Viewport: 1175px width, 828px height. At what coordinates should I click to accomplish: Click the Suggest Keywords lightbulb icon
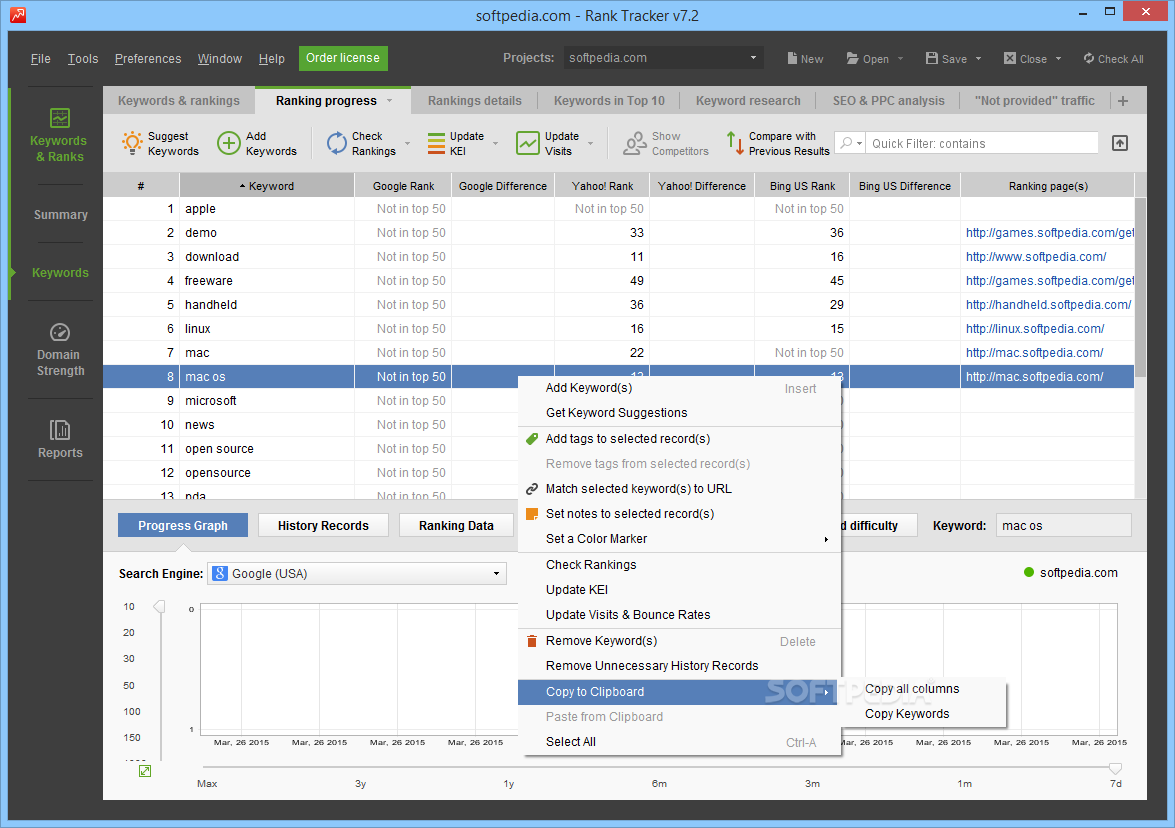[x=132, y=142]
